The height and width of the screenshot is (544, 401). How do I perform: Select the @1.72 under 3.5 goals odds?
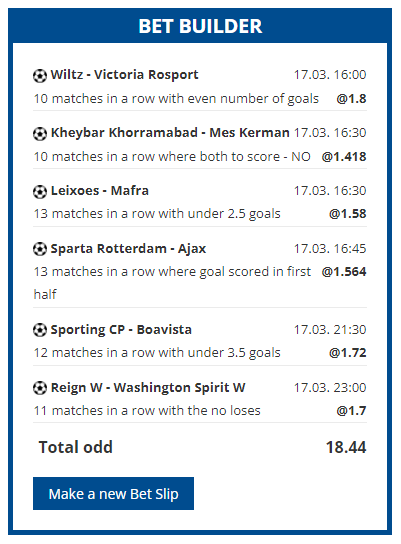click(348, 352)
